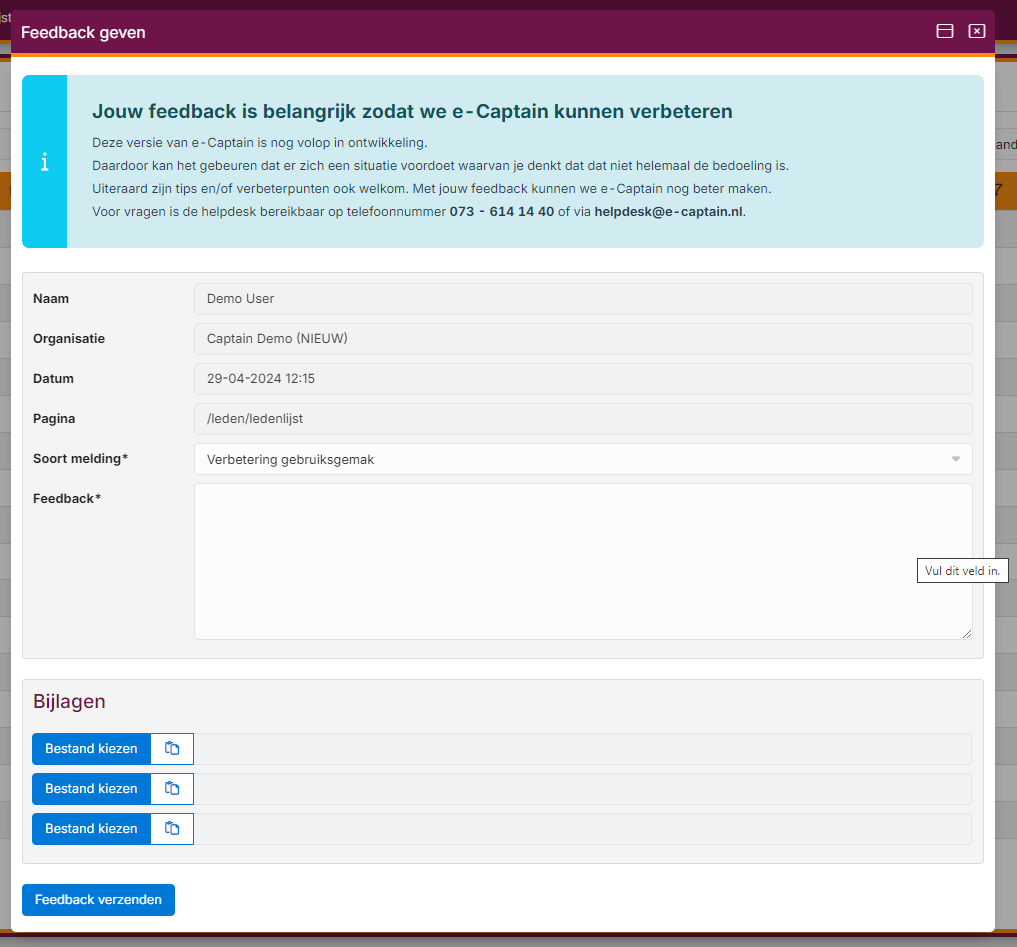Image resolution: width=1017 pixels, height=947 pixels.
Task: Click the Vul dit veld in. tooltip
Action: [963, 571]
